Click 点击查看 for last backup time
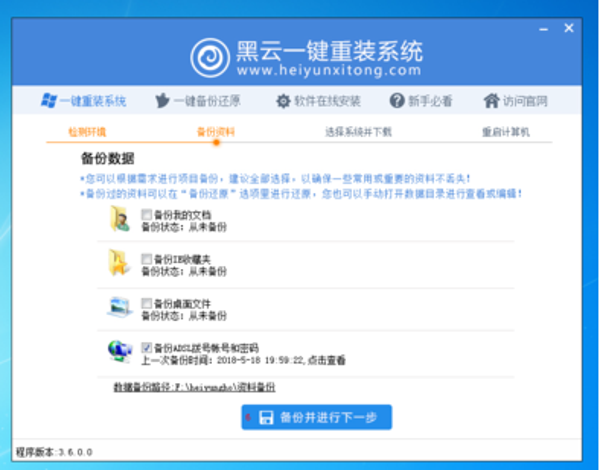Viewport: 600px width, 470px height. (x=326, y=361)
